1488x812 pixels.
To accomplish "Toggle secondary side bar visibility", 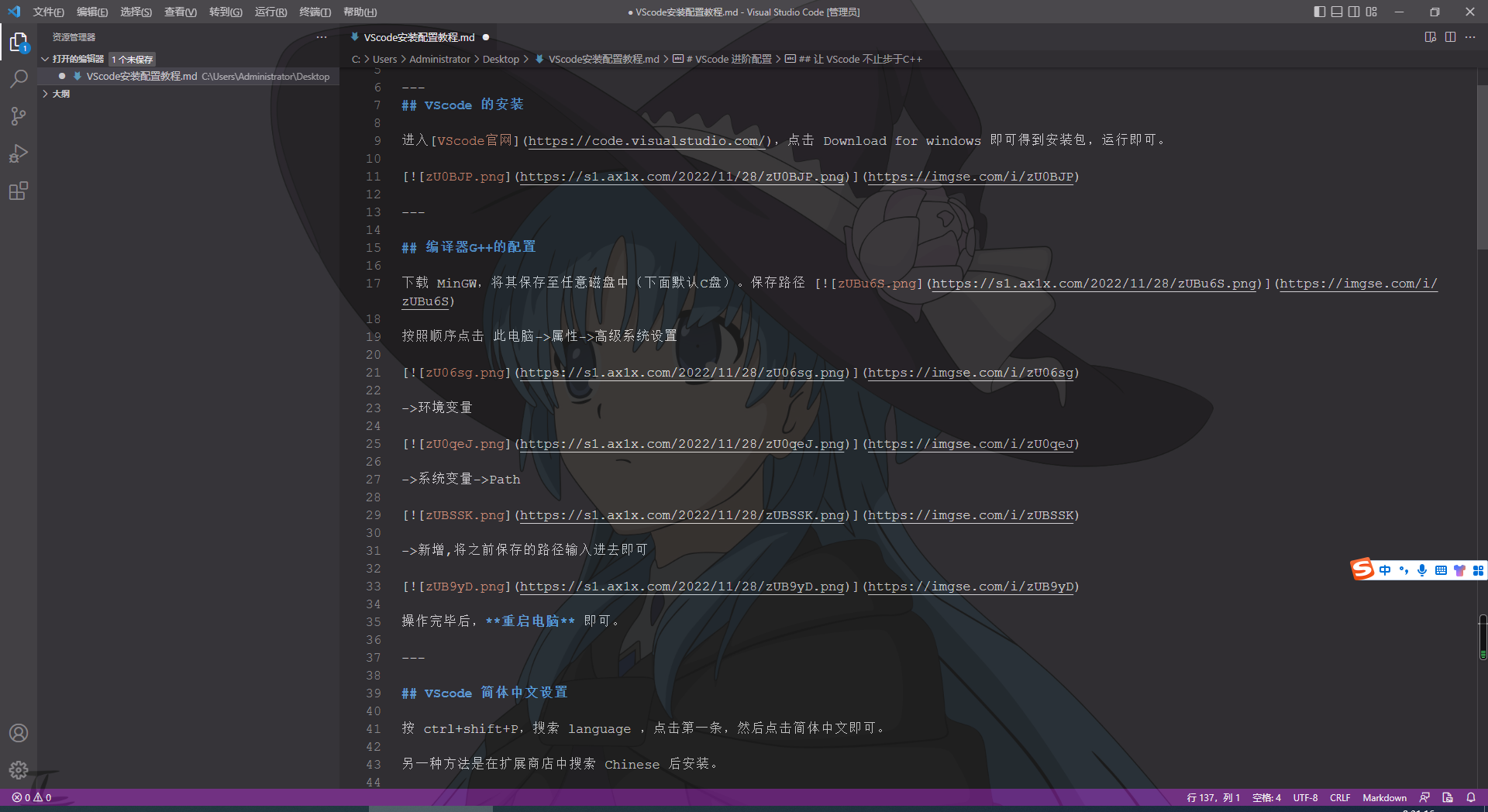I will click(x=1354, y=12).
